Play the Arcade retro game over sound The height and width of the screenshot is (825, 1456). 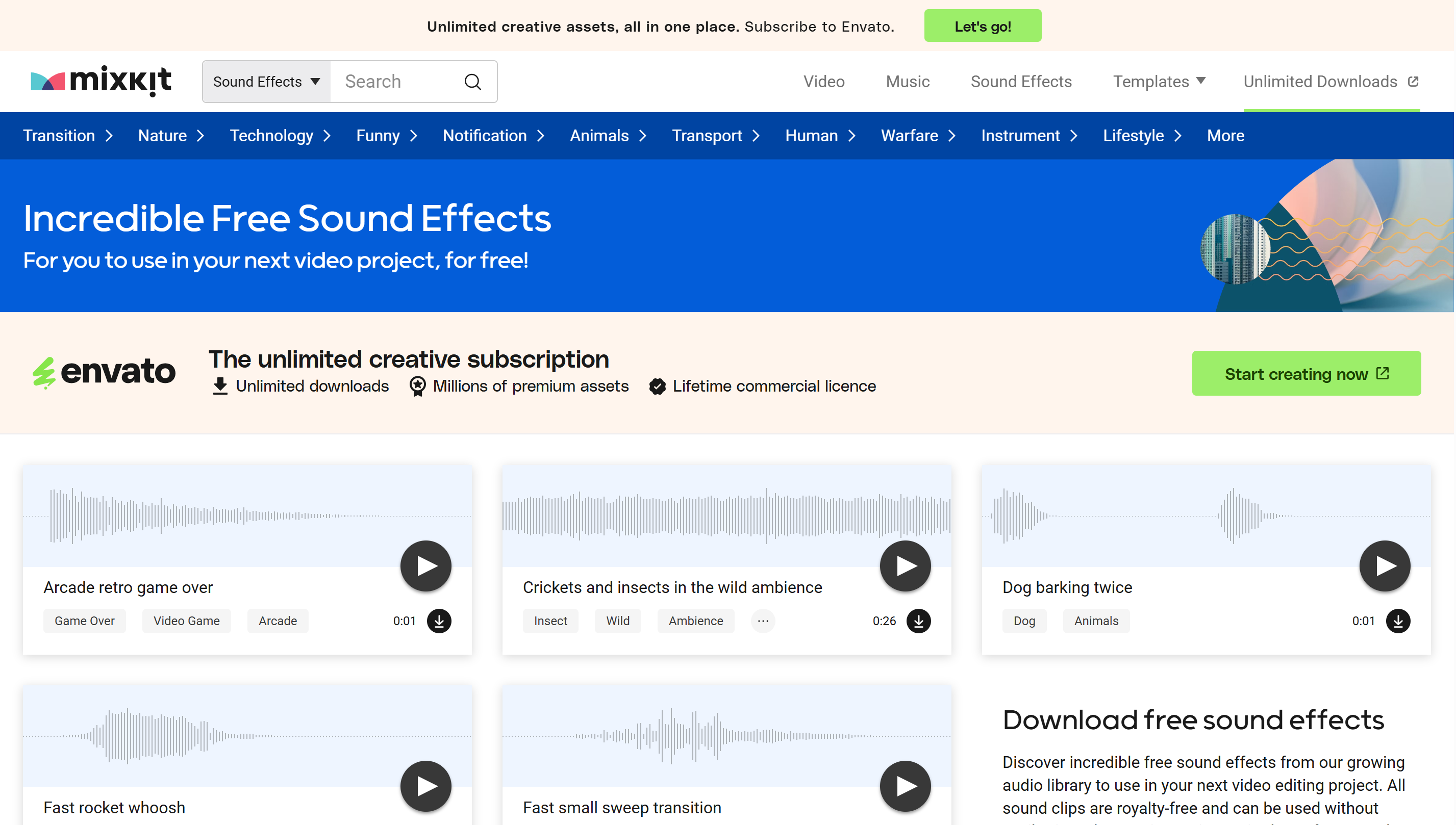tap(425, 565)
